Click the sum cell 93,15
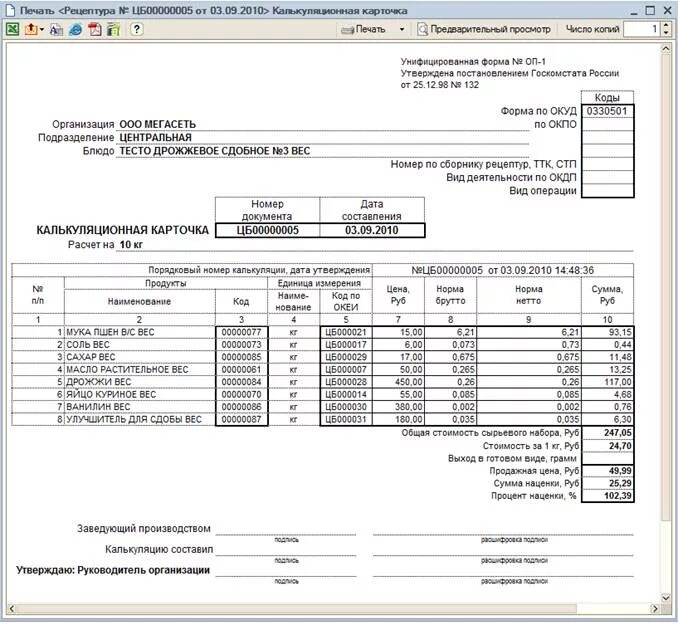Screen dimensions: 678x625 (x=608, y=332)
